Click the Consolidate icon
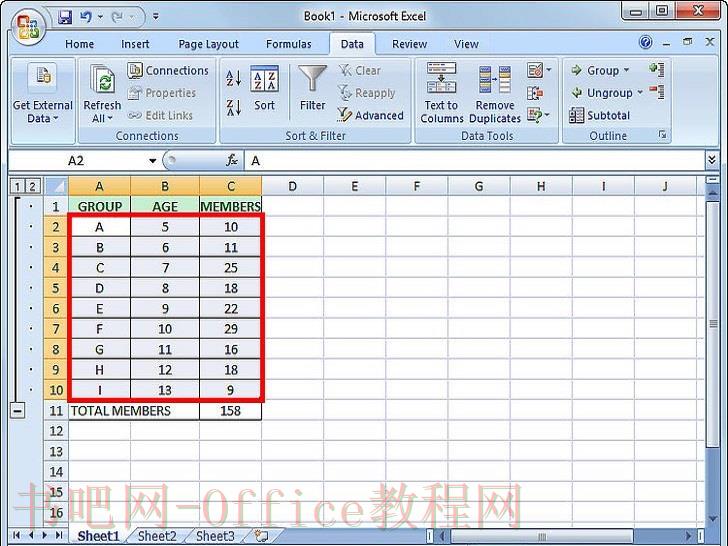Image resolution: width=728 pixels, height=546 pixels. tap(534, 93)
